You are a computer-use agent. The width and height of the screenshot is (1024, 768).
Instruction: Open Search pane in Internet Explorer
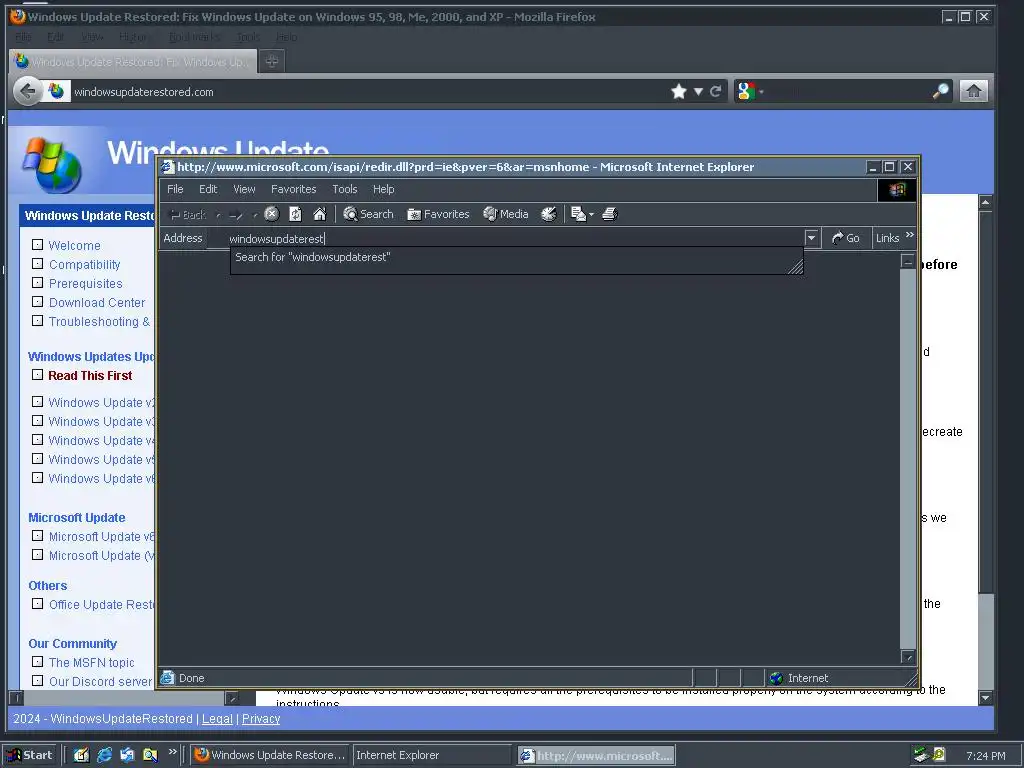368,214
